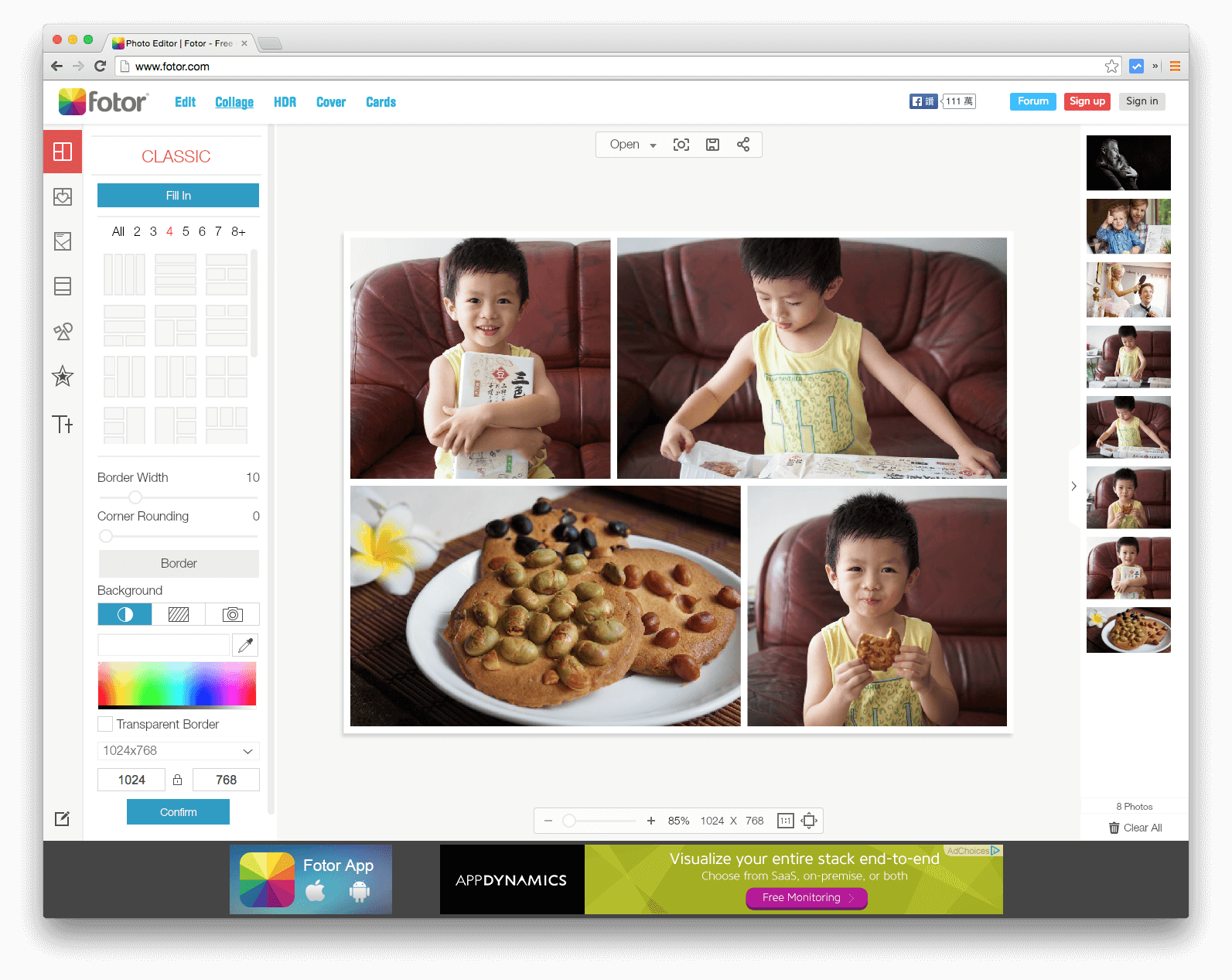This screenshot has width=1232, height=980.
Task: Pick a color from the rainbow spectrum
Action: point(177,685)
